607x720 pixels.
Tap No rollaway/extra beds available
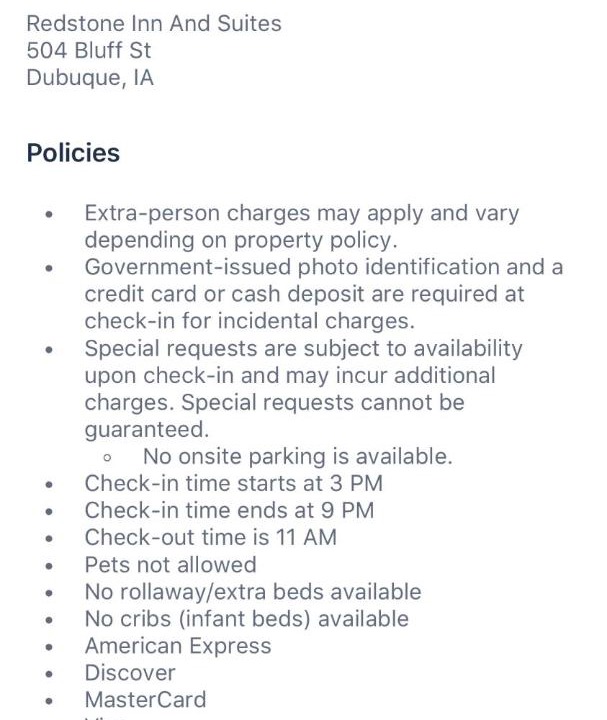253,592
